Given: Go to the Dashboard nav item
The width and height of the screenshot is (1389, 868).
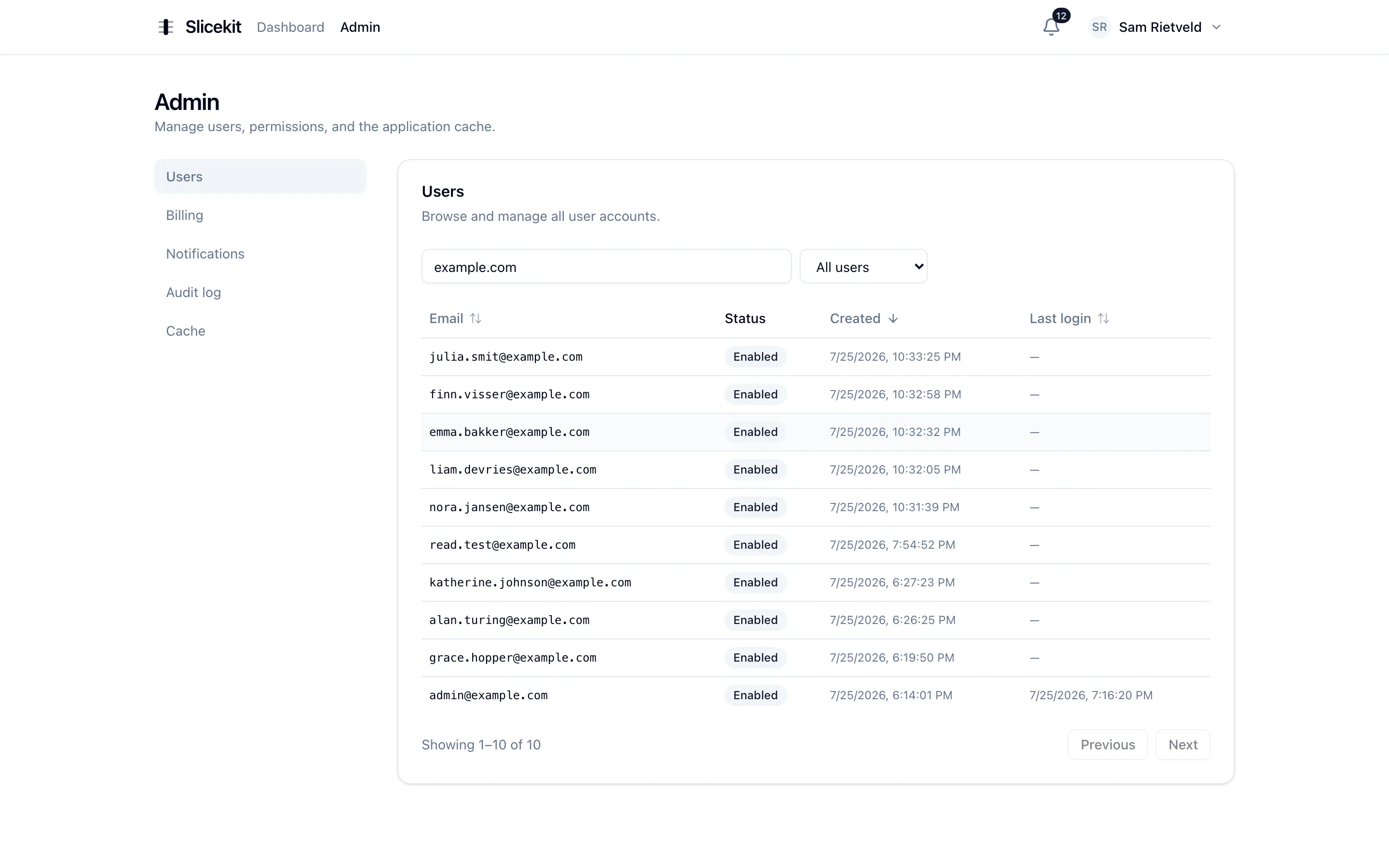Looking at the screenshot, I should [290, 27].
